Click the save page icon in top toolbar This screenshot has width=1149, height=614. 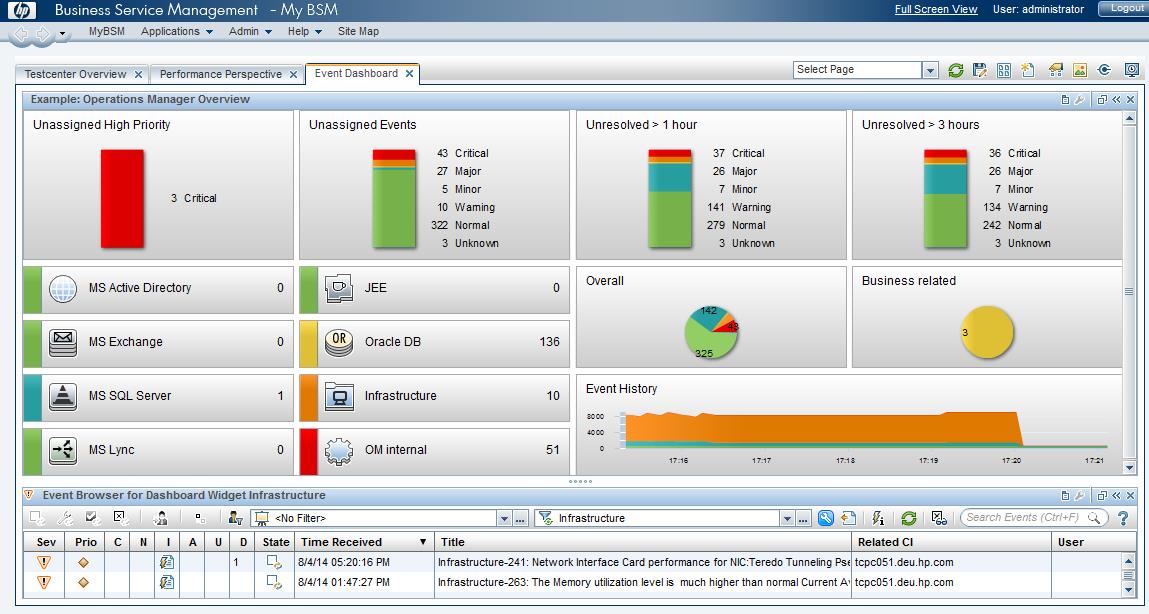click(980, 70)
